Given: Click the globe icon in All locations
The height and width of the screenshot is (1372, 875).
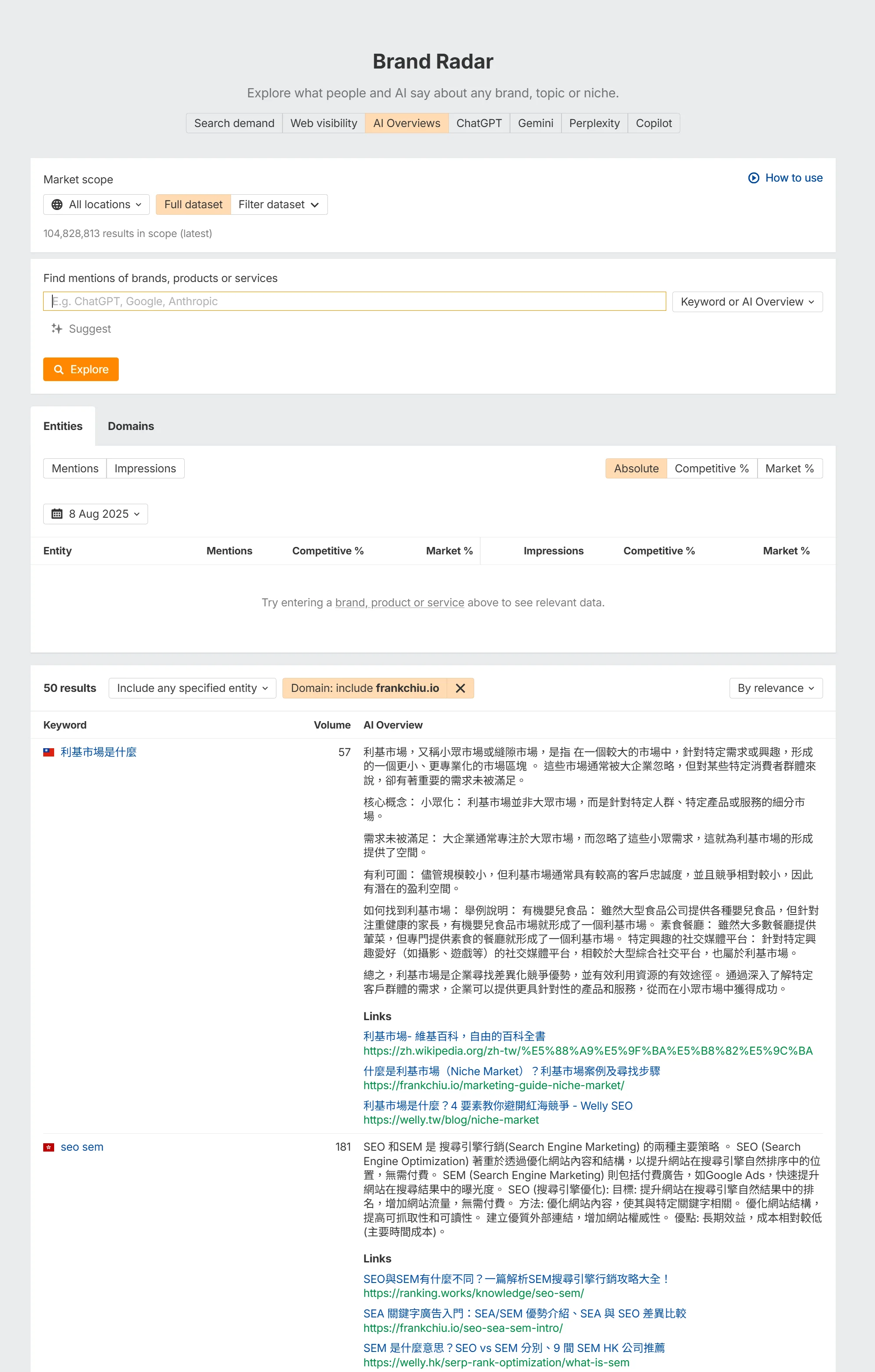Looking at the screenshot, I should click(x=57, y=205).
